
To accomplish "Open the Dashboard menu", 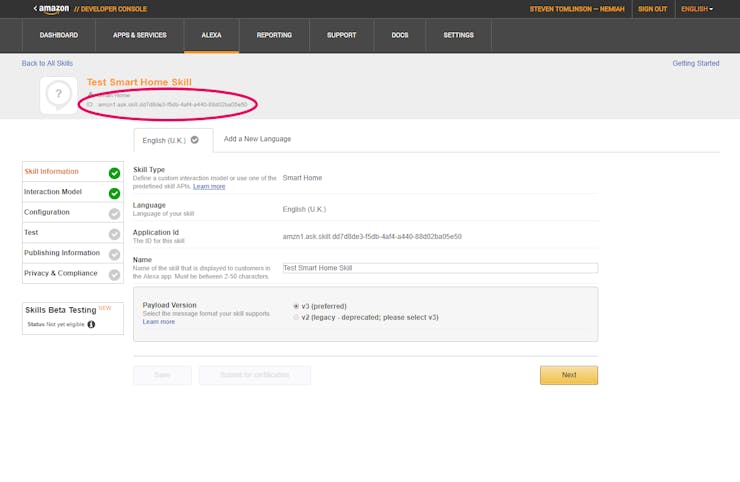I will tap(59, 35).
